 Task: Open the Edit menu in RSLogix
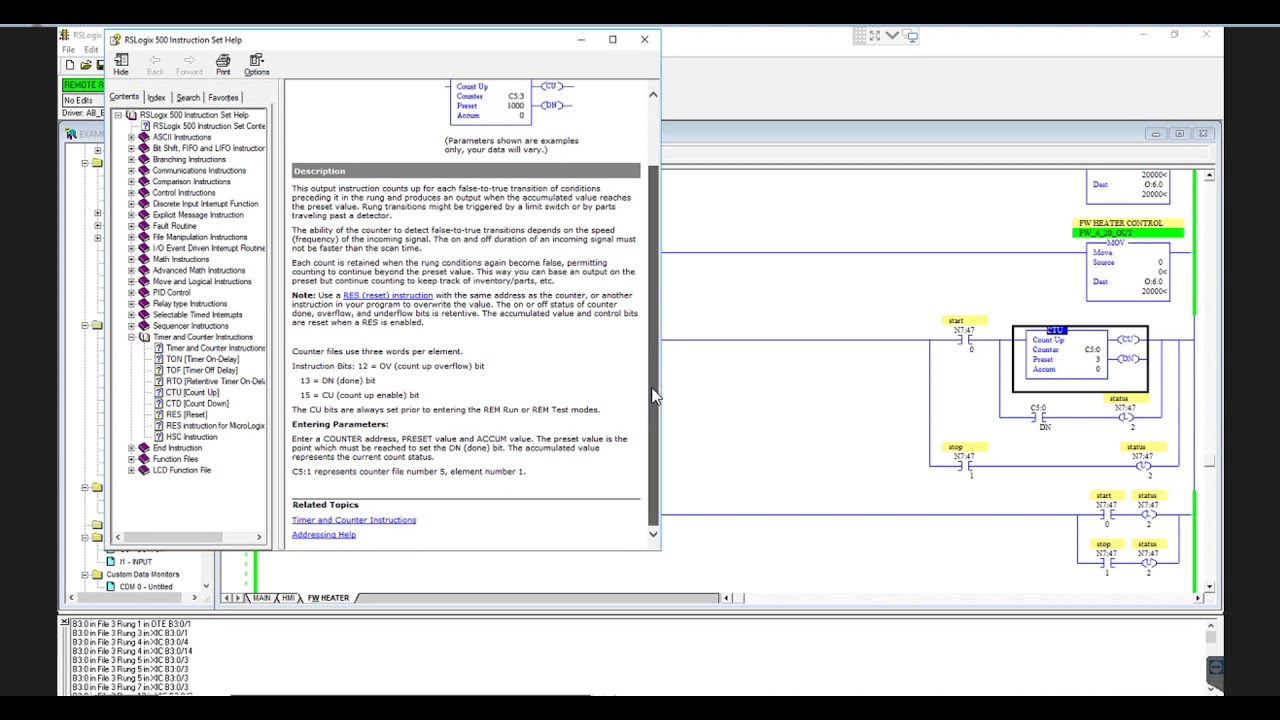point(91,50)
